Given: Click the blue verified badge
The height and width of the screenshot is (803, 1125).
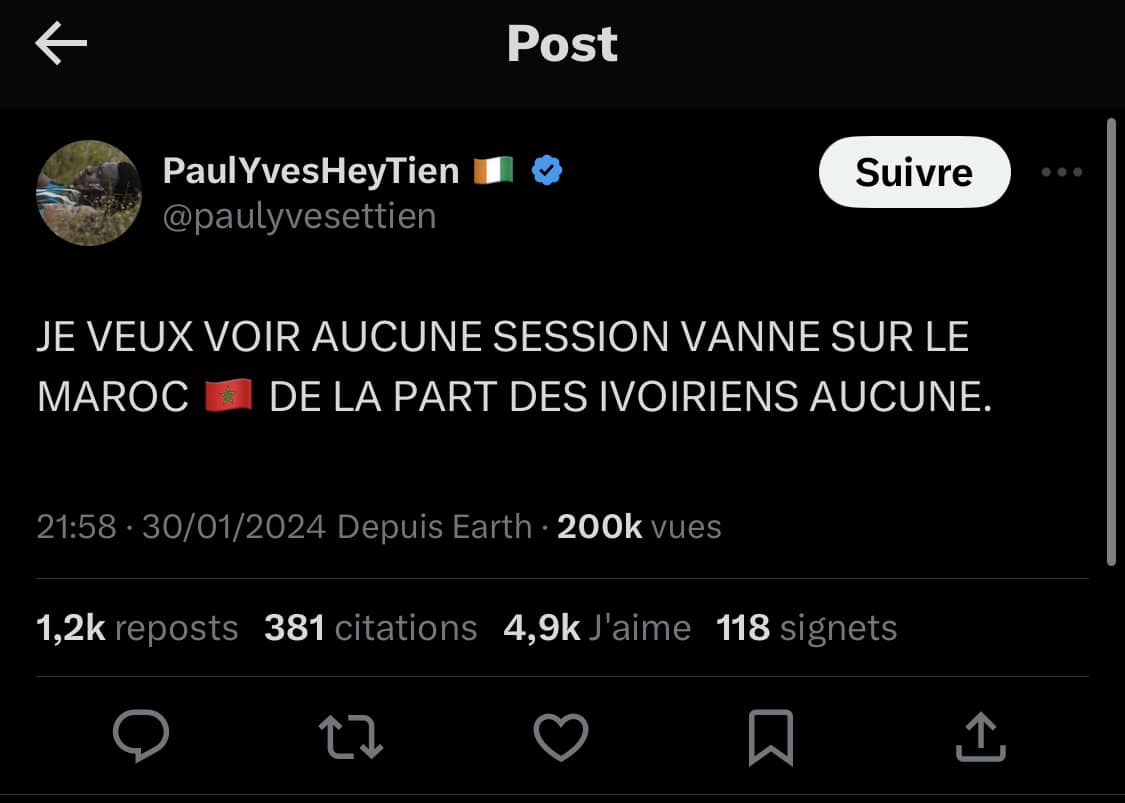Looking at the screenshot, I should (x=547, y=170).
